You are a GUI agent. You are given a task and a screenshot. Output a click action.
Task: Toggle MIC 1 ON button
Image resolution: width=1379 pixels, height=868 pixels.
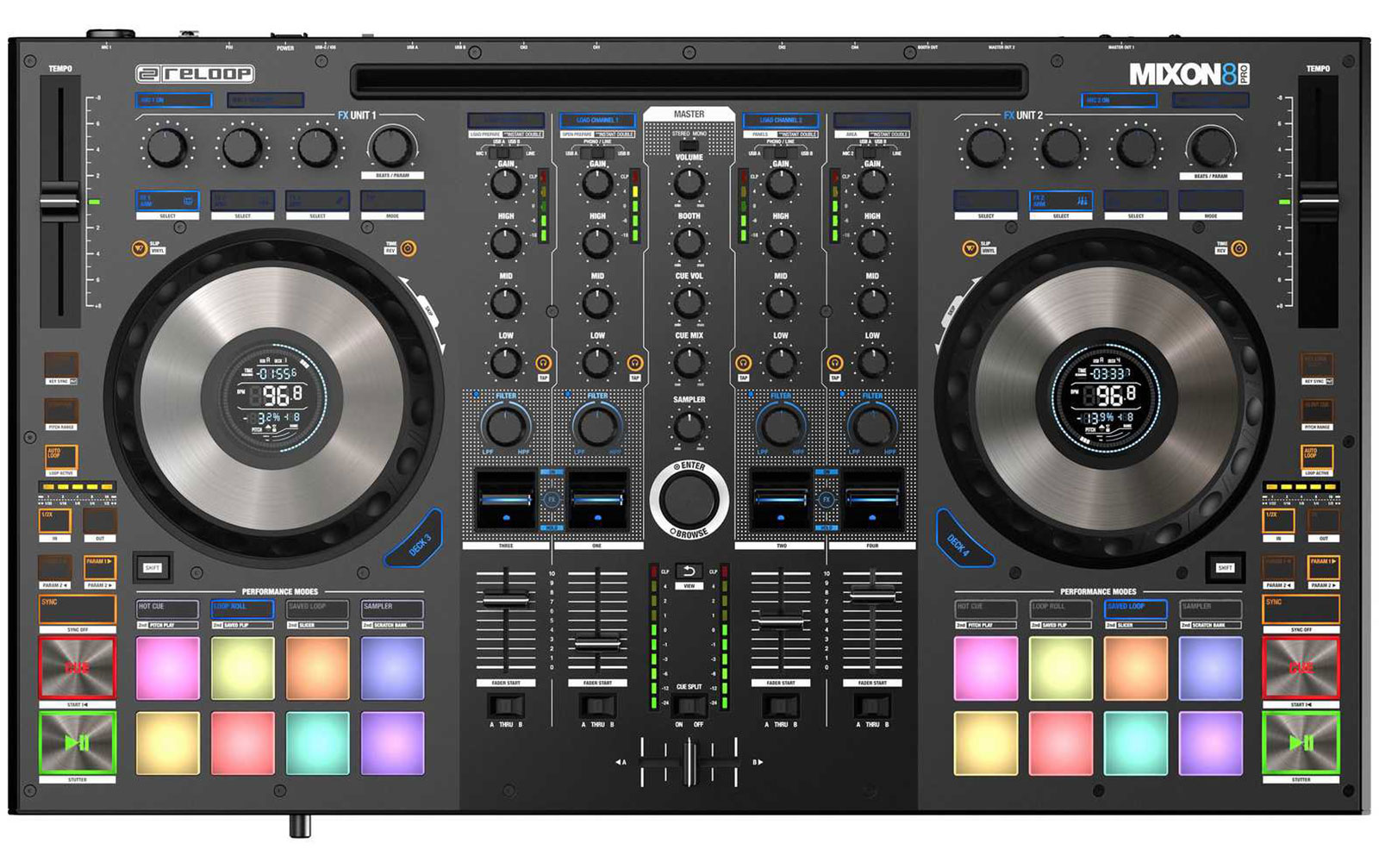[x=173, y=101]
